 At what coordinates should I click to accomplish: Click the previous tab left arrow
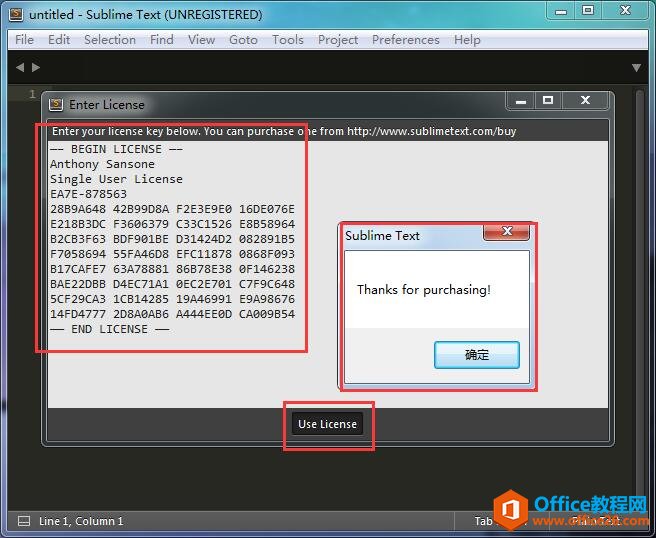20,67
